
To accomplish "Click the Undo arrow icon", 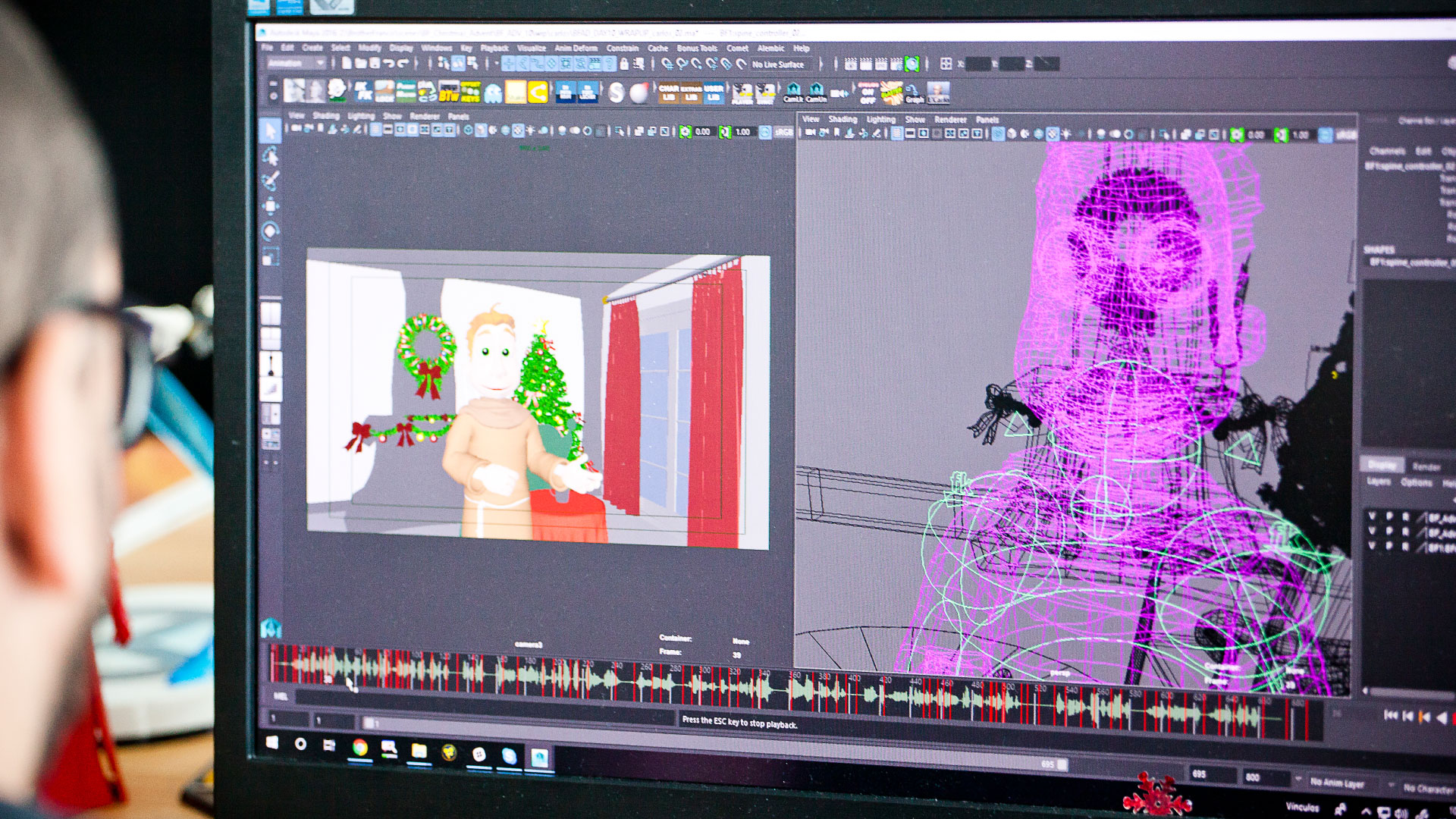I will pos(389,64).
